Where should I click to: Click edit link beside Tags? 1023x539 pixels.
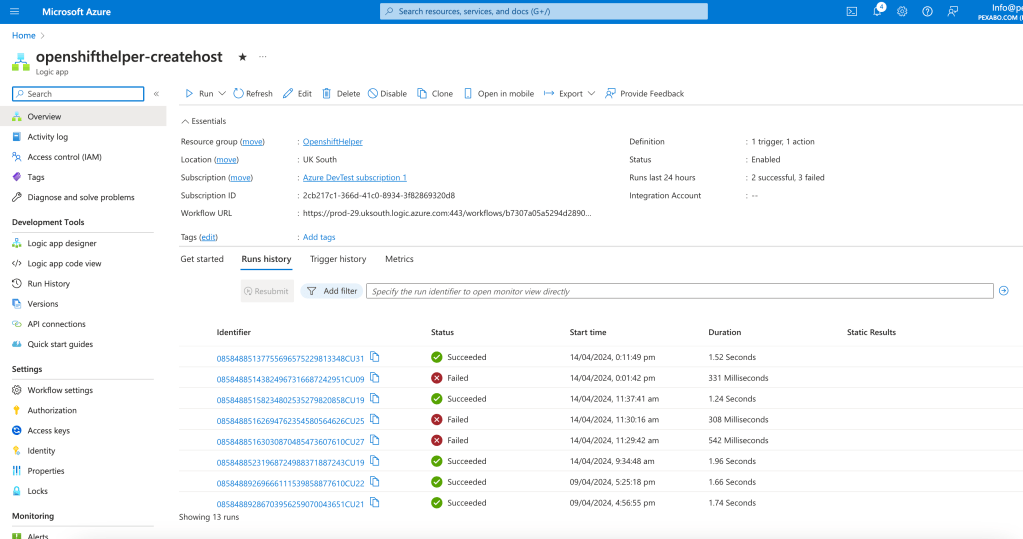coord(209,238)
